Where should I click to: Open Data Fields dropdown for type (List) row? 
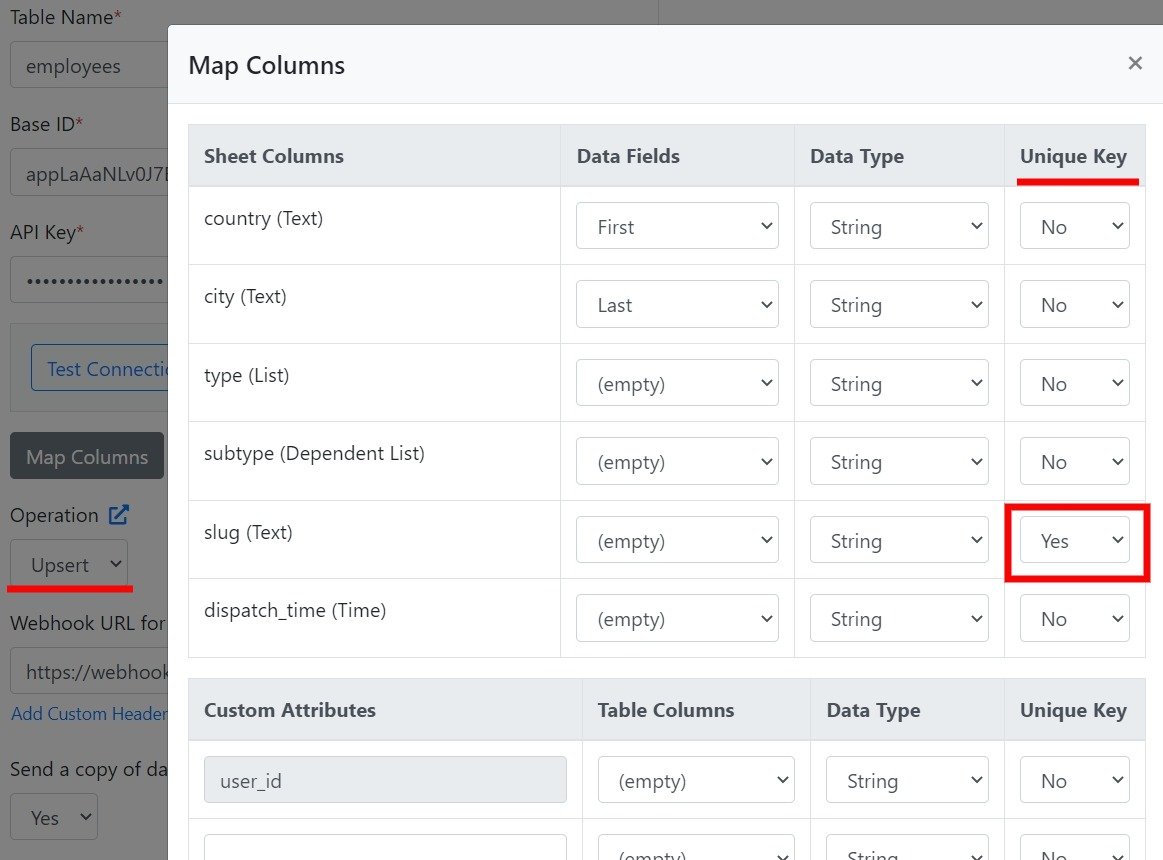coord(677,383)
